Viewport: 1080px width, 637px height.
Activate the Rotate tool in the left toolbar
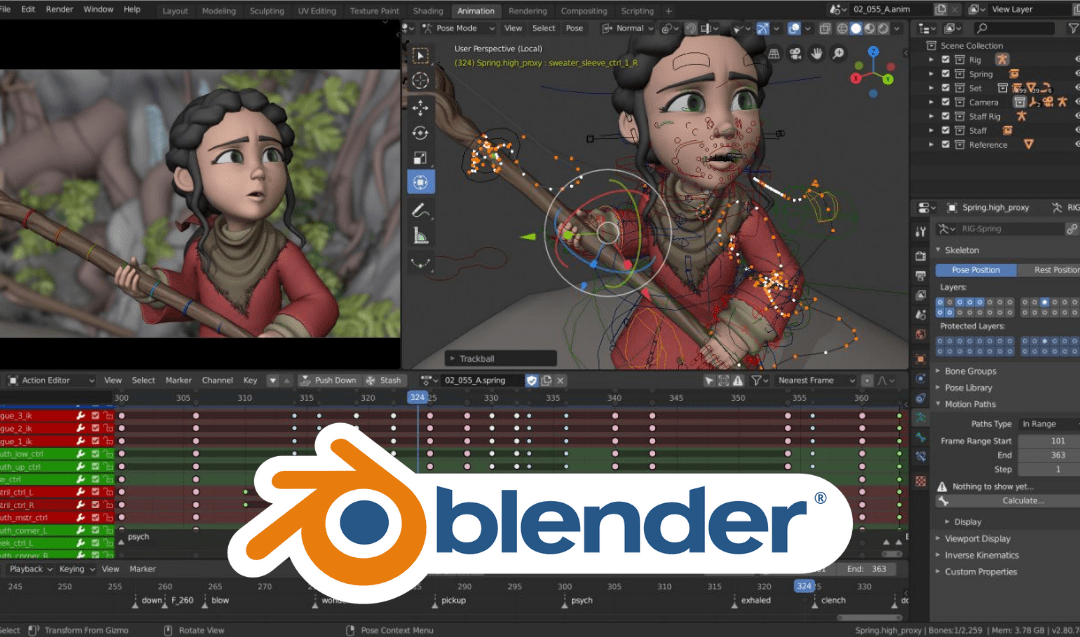(420, 131)
